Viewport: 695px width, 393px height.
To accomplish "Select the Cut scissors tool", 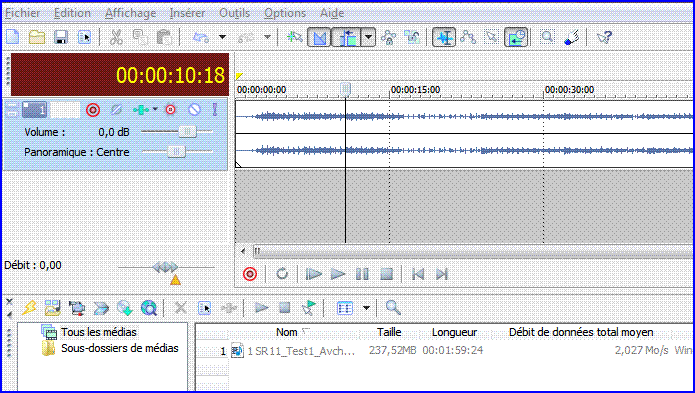I will click(x=116, y=37).
